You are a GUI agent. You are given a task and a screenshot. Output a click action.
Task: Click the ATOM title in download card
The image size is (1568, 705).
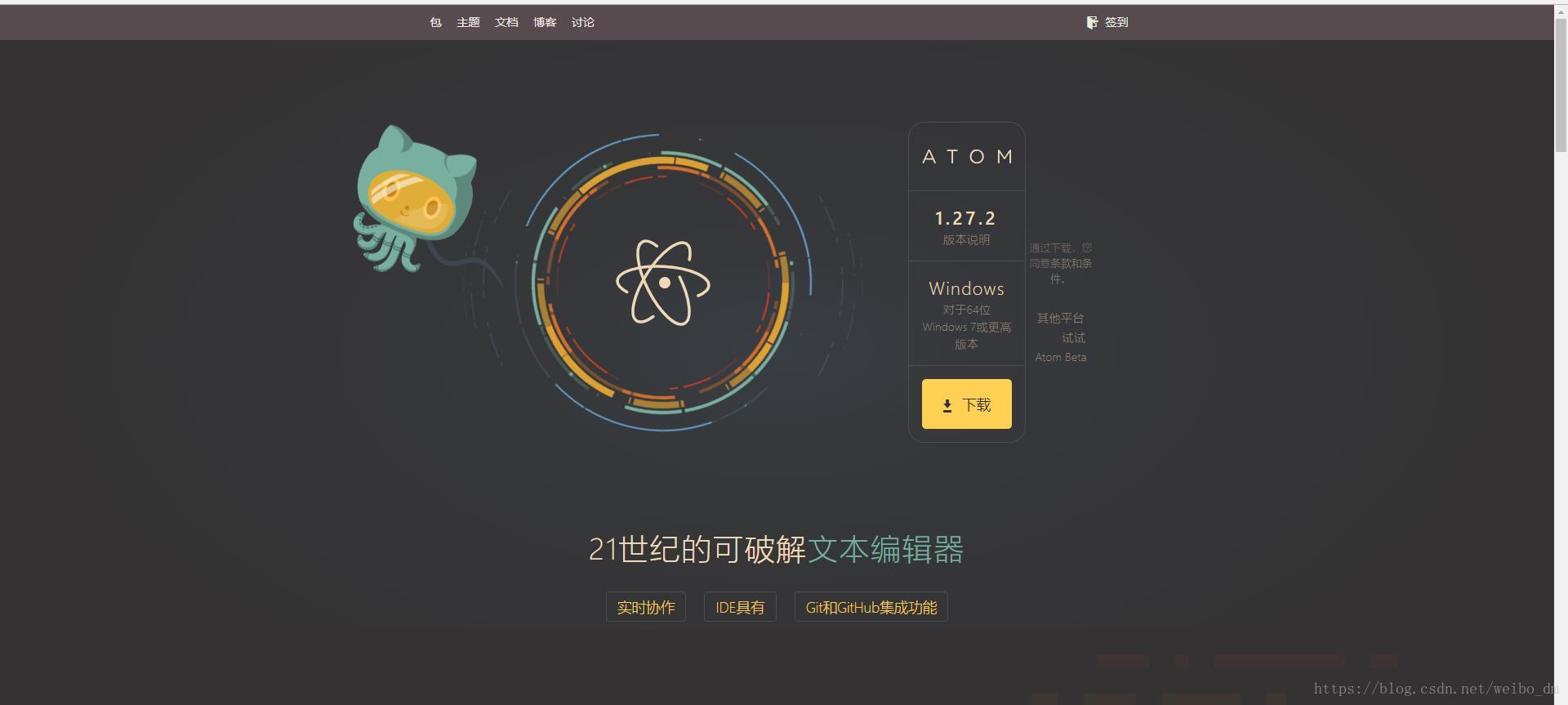point(967,157)
